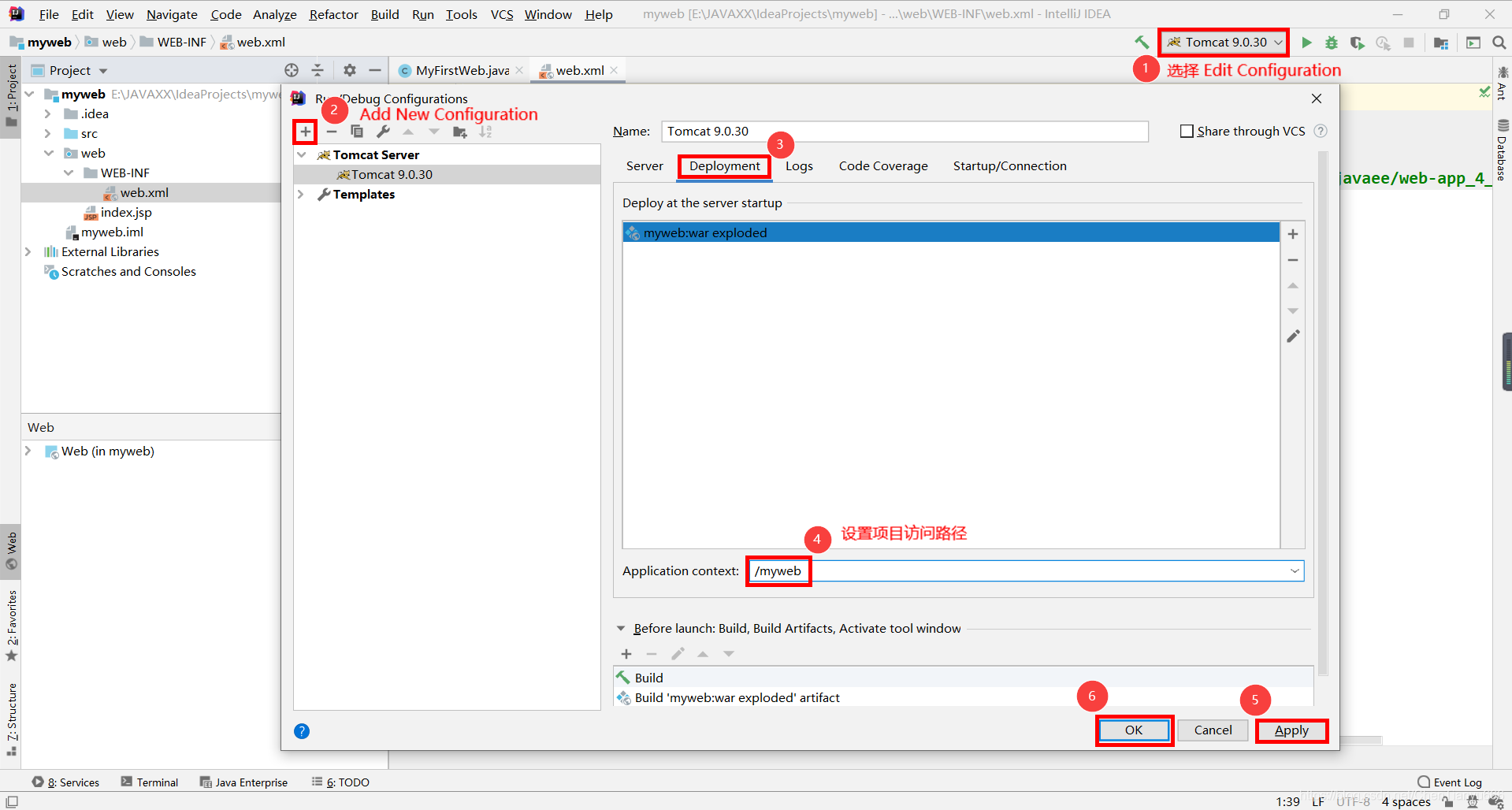Open the Event Log
Image resolution: width=1512 pixels, height=810 pixels.
pos(1450,782)
